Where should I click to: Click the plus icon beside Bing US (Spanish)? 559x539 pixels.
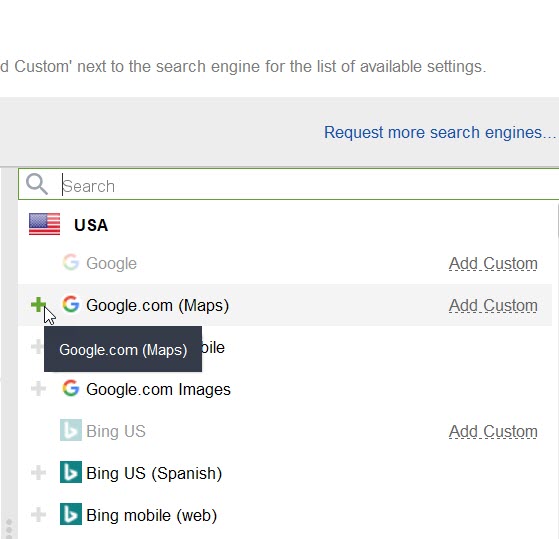[x=38, y=473]
